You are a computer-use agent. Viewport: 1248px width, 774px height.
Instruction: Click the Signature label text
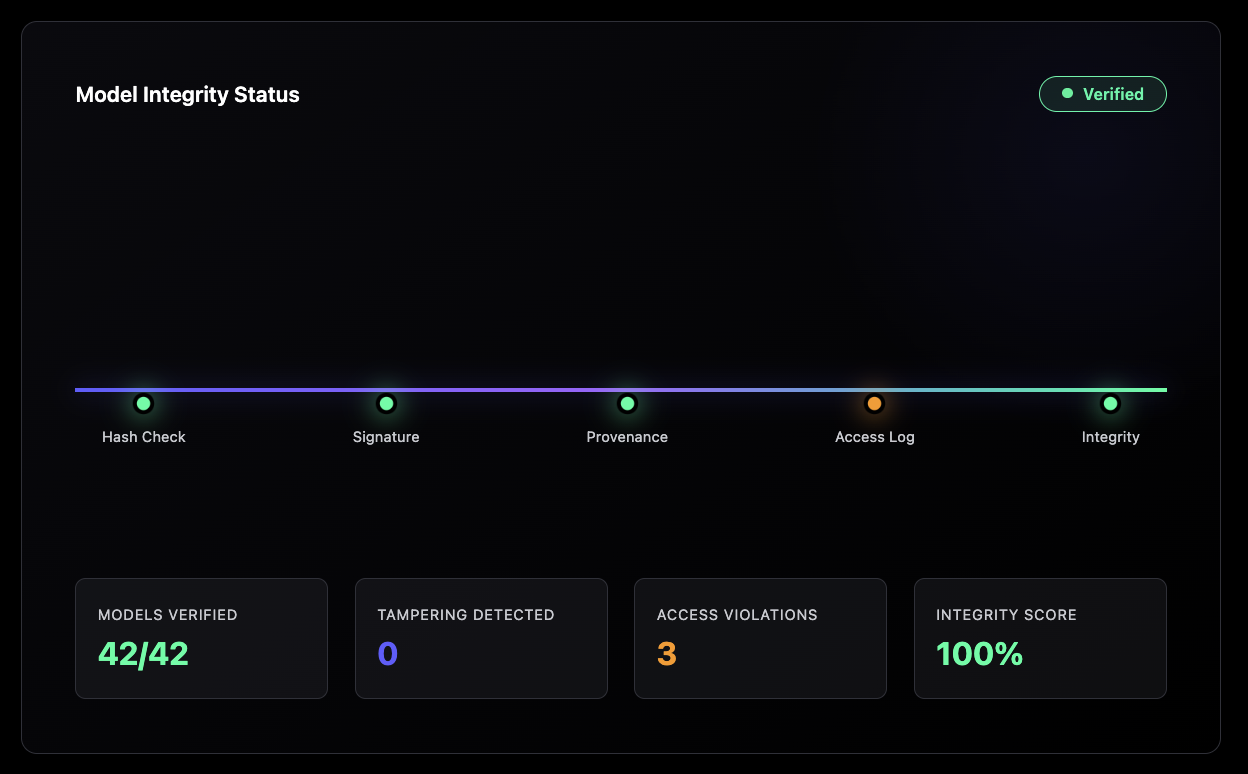386,437
